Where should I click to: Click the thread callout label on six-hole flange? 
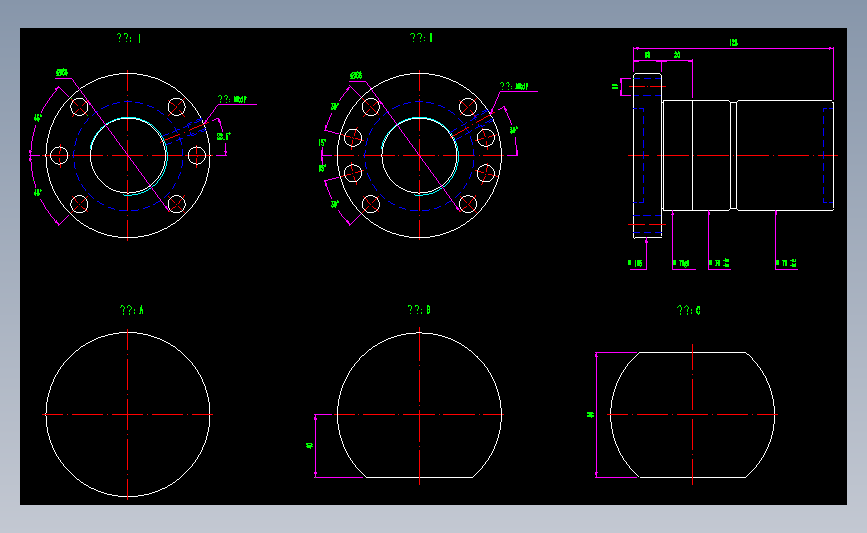(x=232, y=100)
